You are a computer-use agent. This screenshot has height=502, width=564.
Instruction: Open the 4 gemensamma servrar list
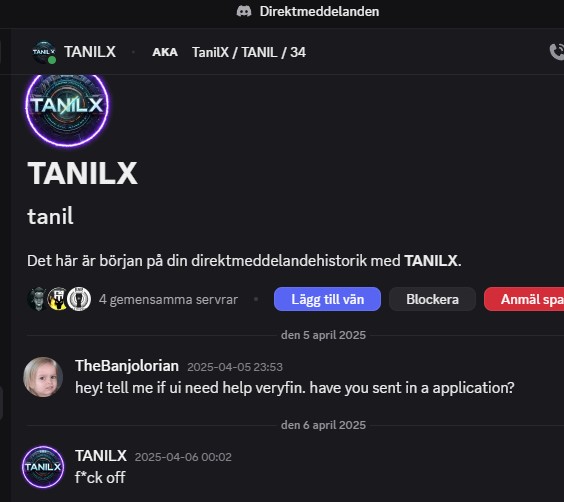(168, 300)
